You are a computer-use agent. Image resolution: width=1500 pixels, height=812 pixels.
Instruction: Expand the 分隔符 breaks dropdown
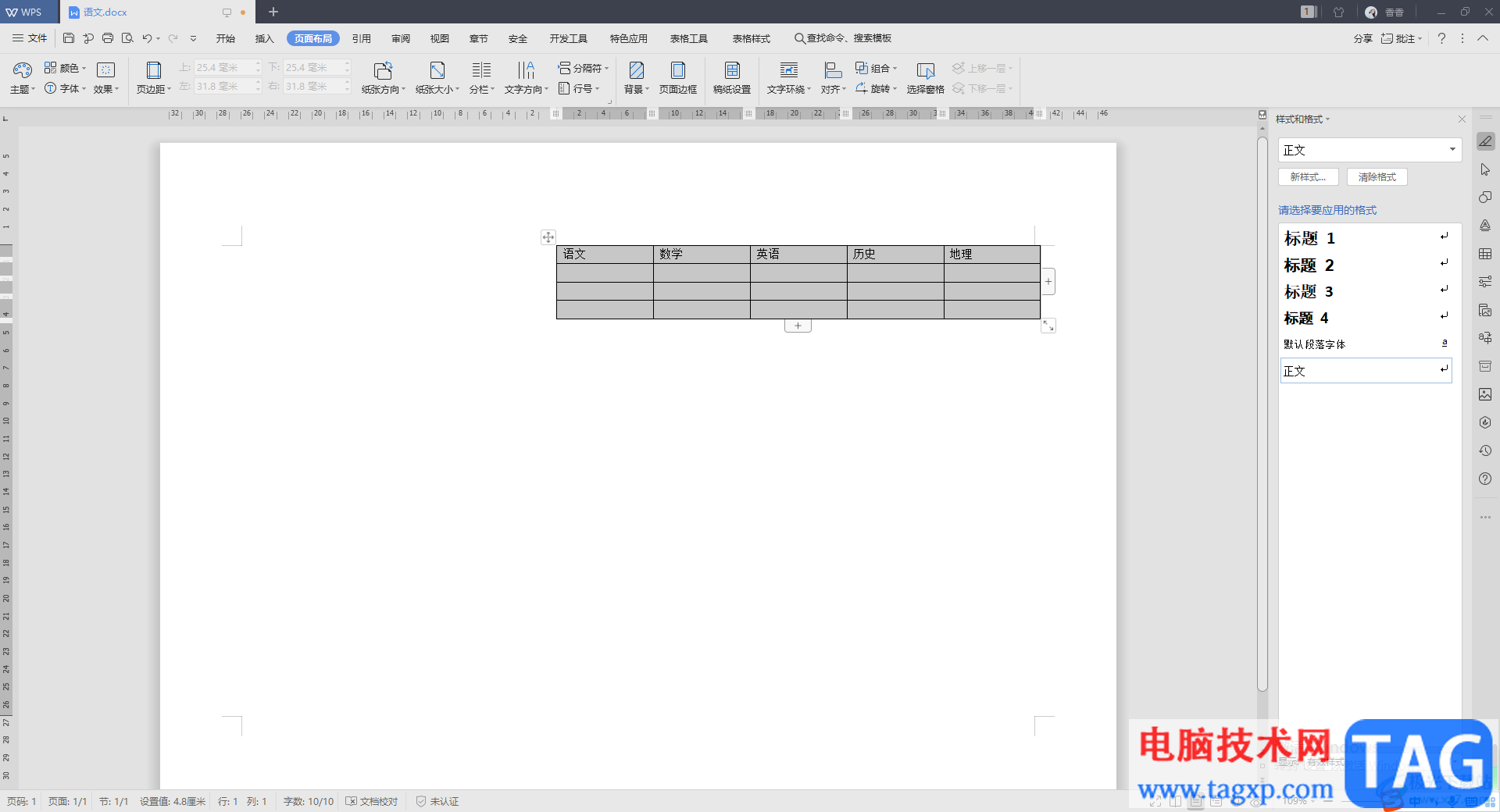(x=606, y=69)
